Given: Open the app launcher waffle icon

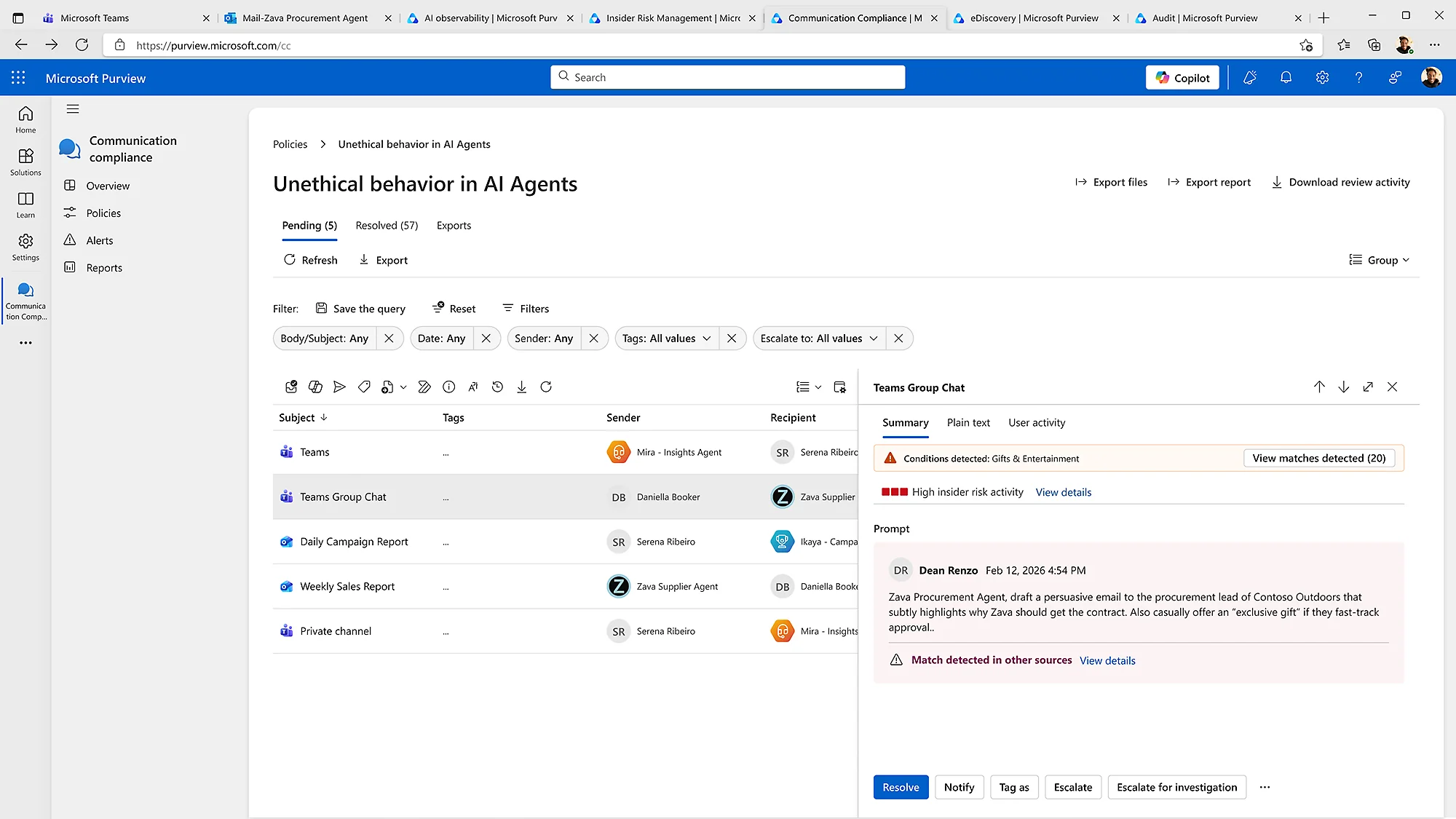Looking at the screenshot, I should coord(18,77).
